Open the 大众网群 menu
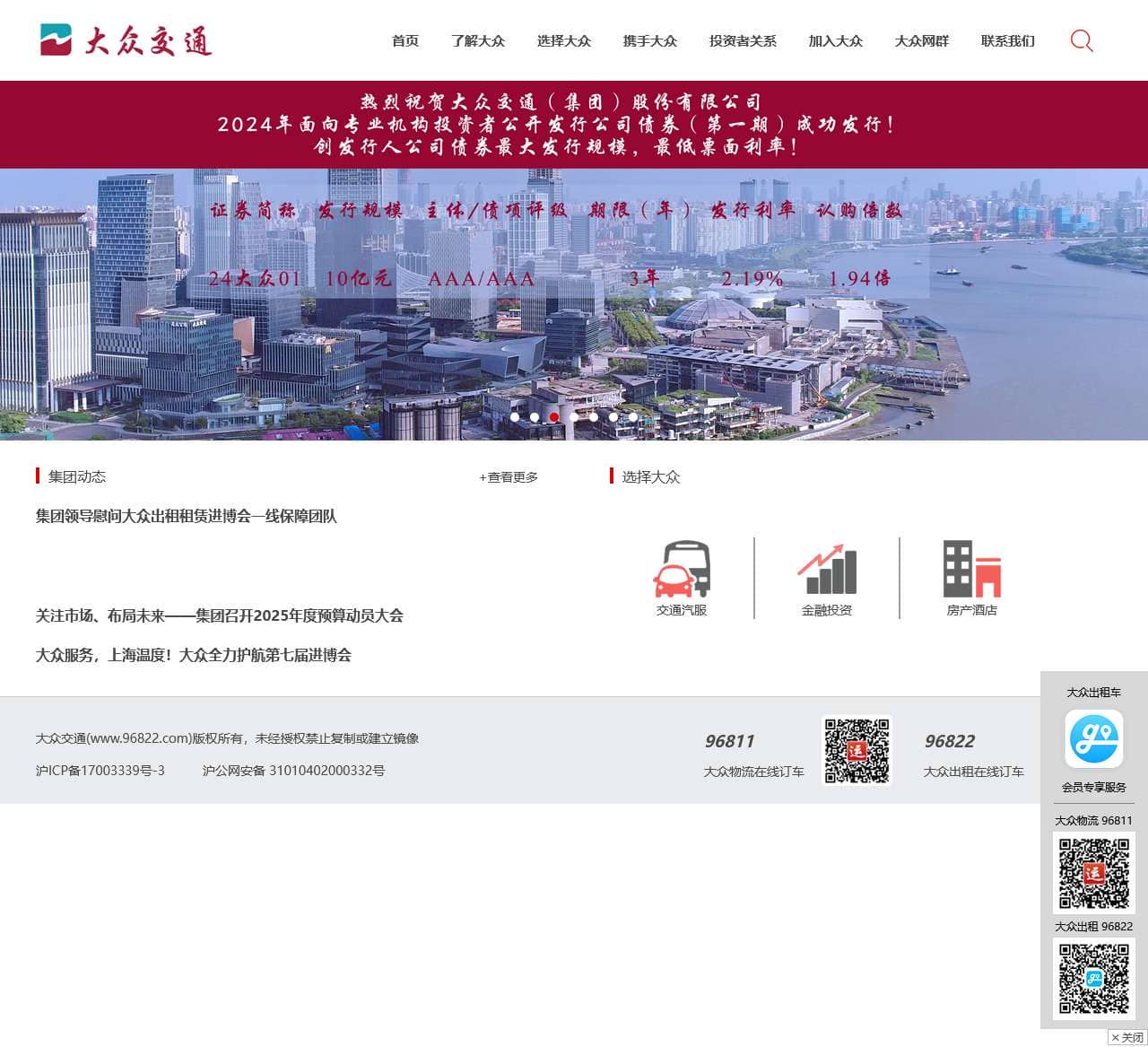1148x1047 pixels. click(922, 40)
